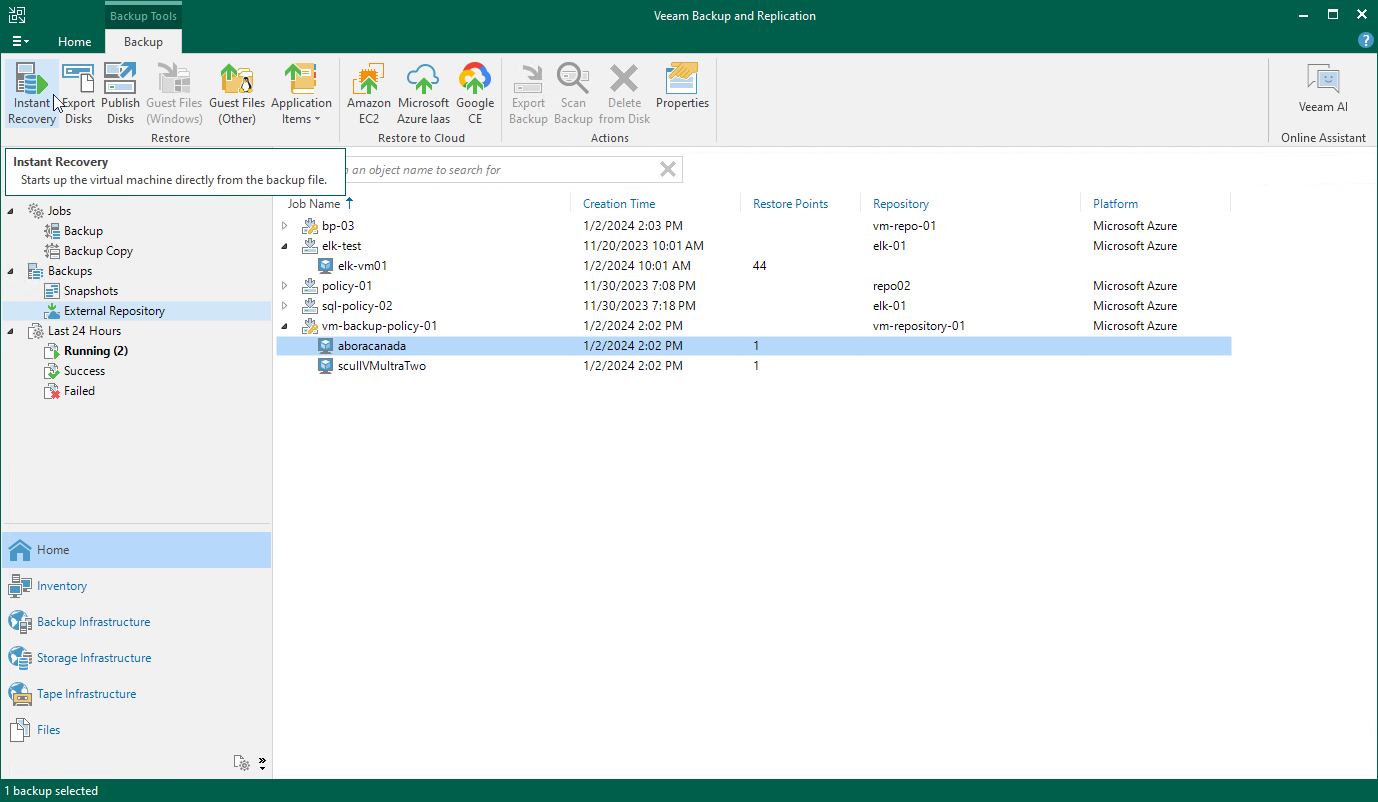Open the Inventory navigation view
Viewport: 1378px width, 802px height.
pyautogui.click(x=136, y=586)
